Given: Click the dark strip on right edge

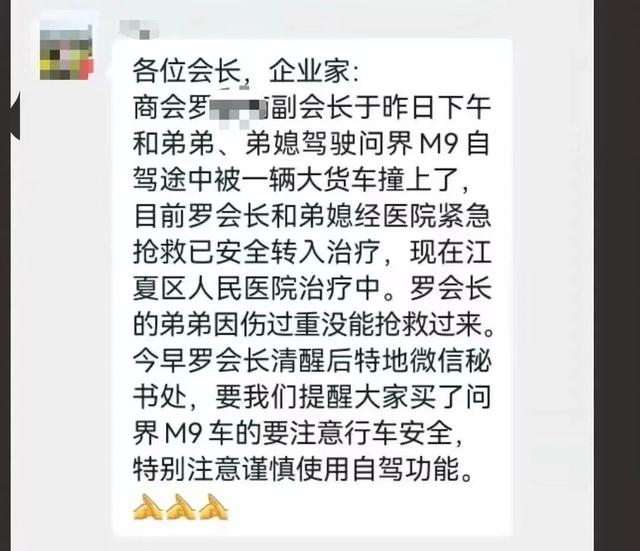Looking at the screenshot, I should [x=617, y=276].
